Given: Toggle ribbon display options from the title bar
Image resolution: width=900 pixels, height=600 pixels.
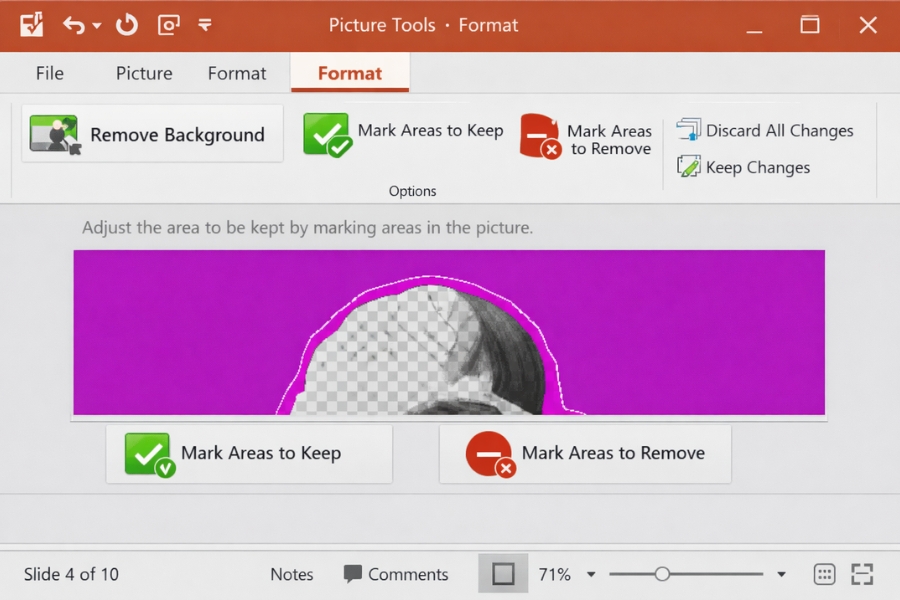Looking at the screenshot, I should (205, 25).
